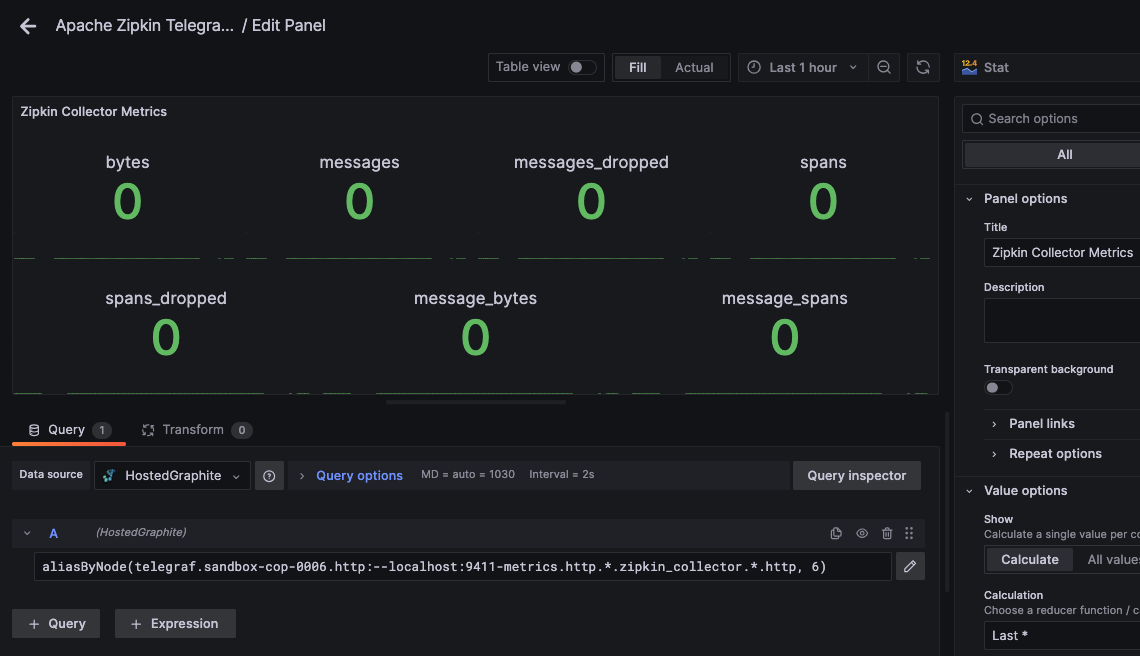Screen dimensions: 1140x656
Task: Toggle the query editor mode pencil icon
Action: (x=910, y=567)
